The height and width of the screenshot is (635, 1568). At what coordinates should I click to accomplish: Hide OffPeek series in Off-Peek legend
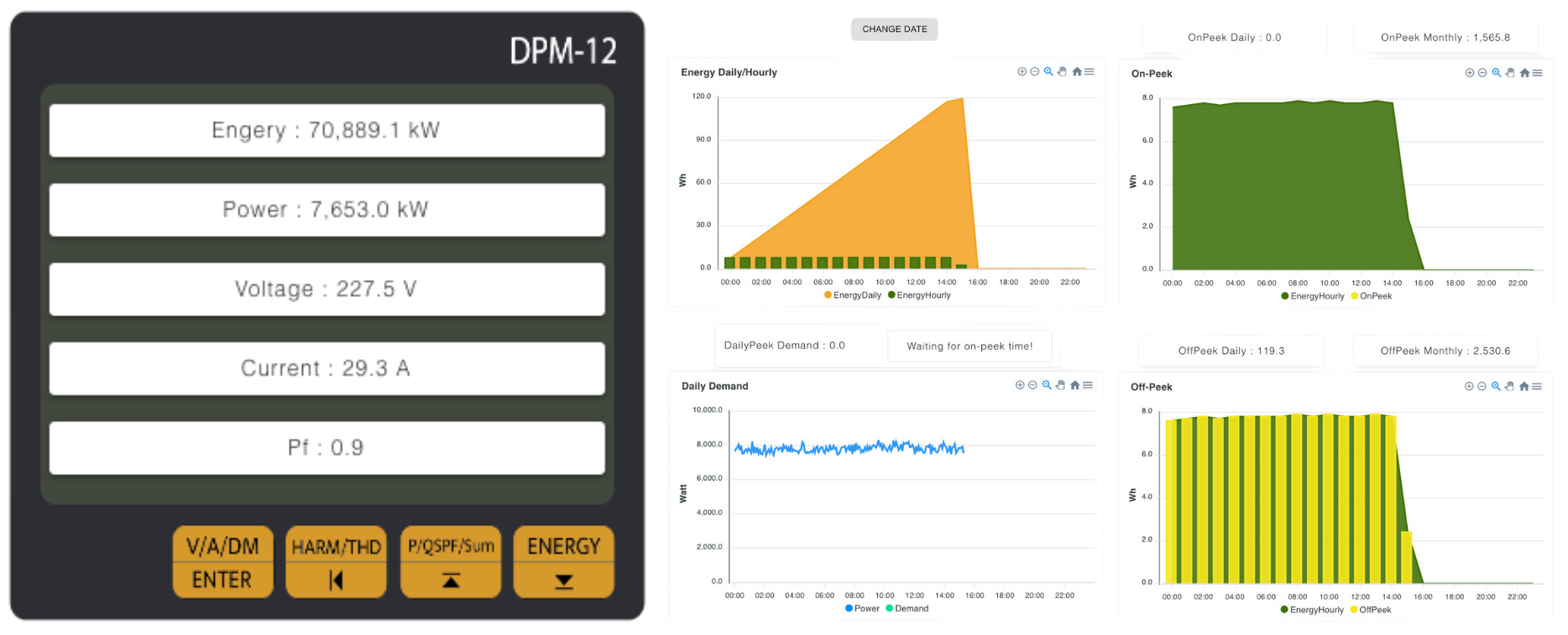[1374, 610]
